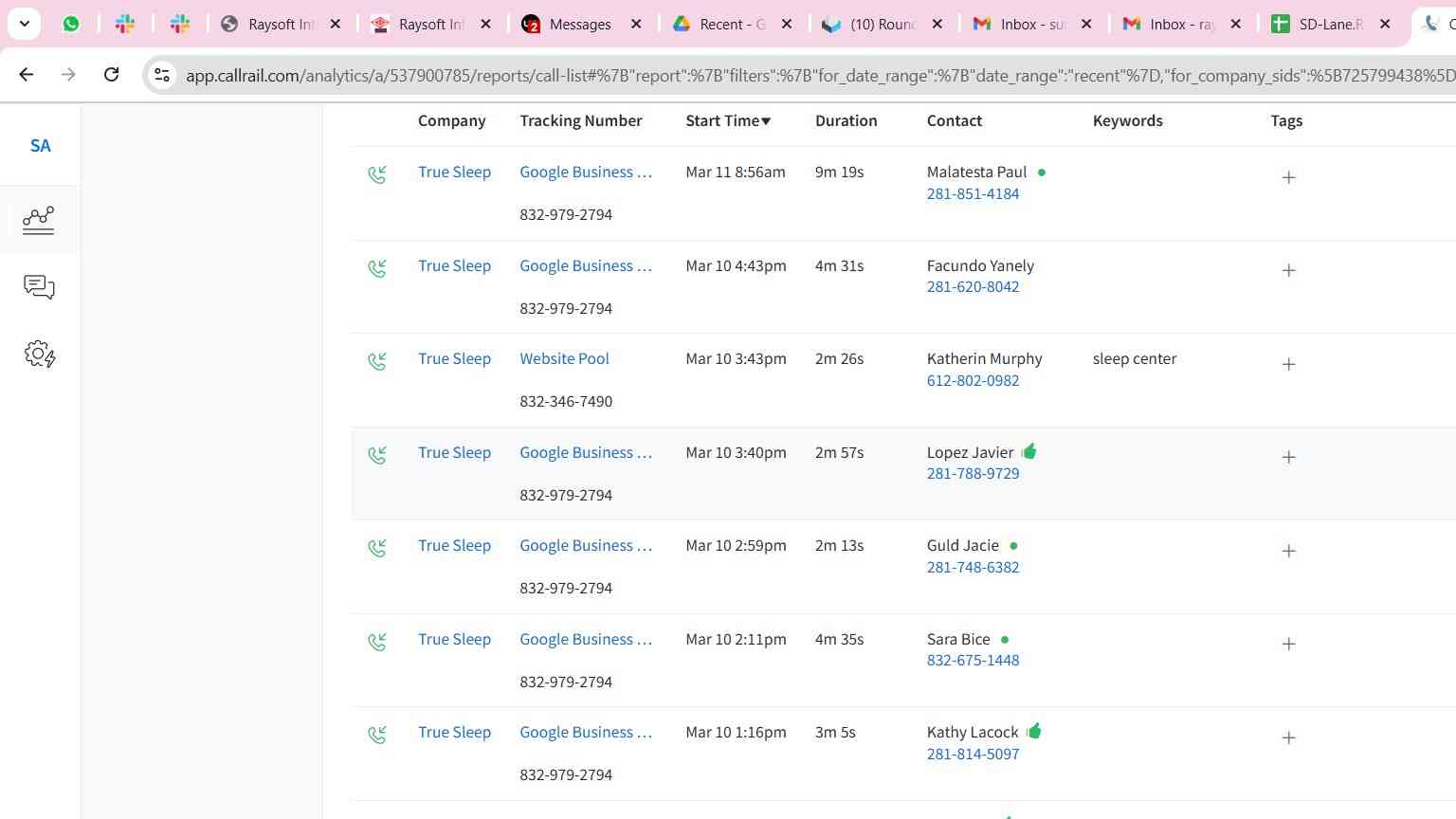Click the Contact column header
1456x819 pixels.
pyautogui.click(x=954, y=120)
